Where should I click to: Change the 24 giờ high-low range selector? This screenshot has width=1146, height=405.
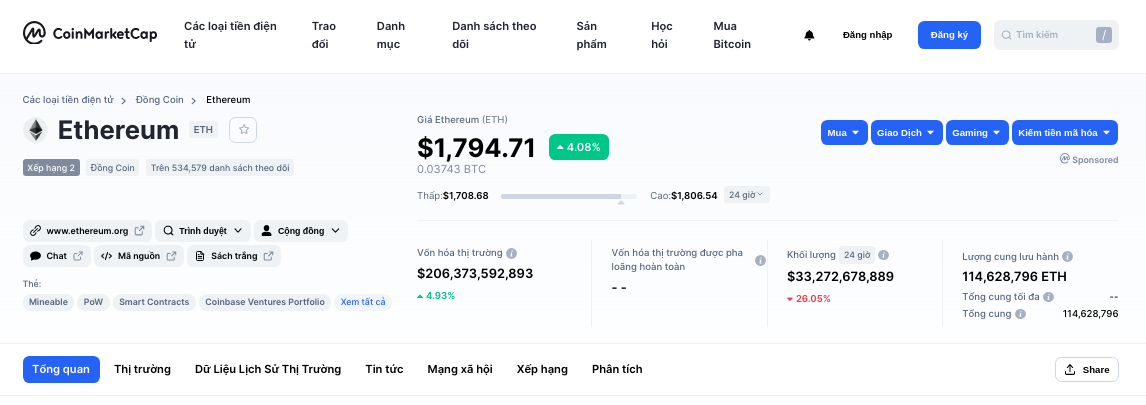(746, 195)
